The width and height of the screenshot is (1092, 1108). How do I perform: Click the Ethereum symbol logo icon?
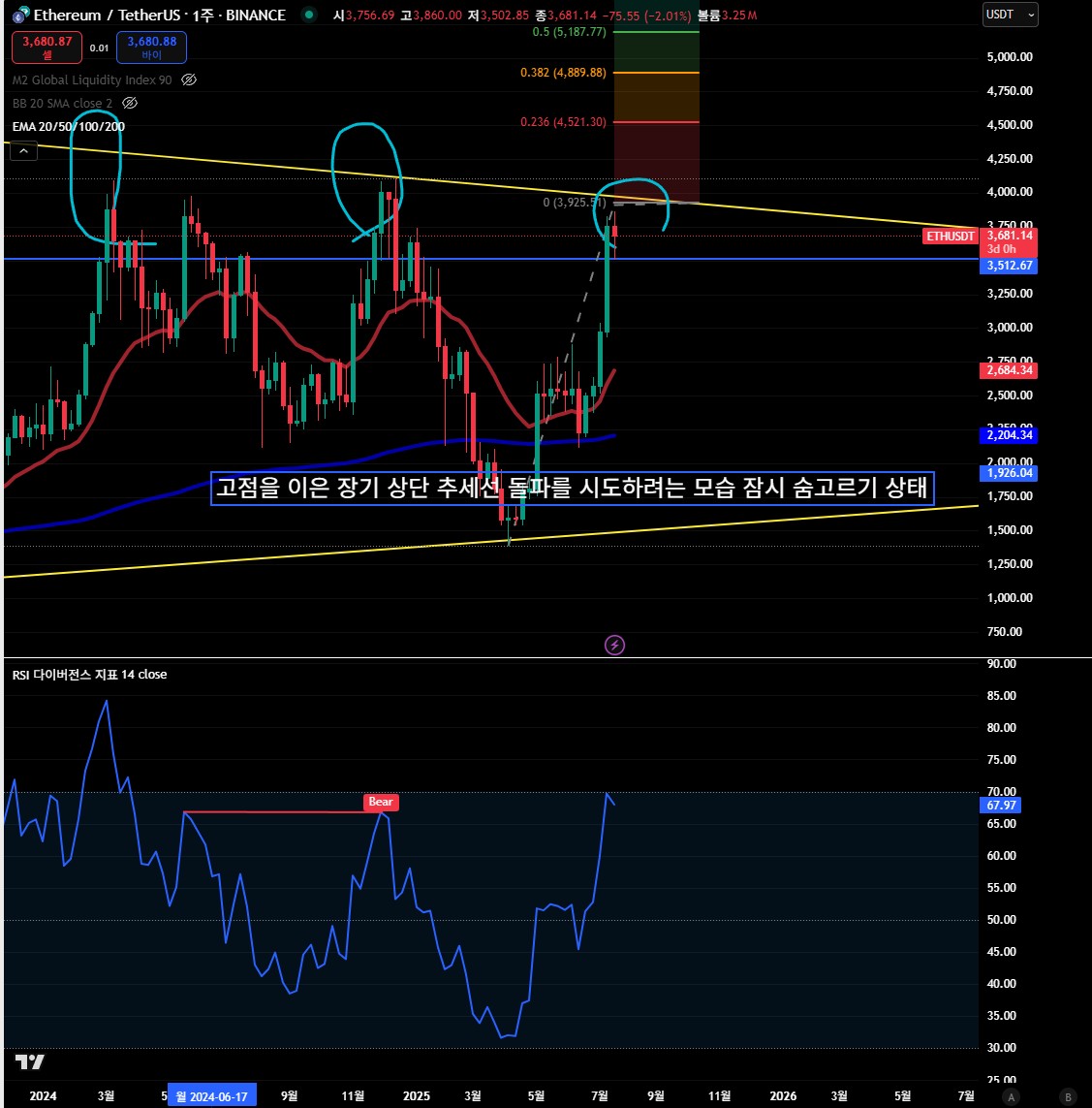[21, 15]
